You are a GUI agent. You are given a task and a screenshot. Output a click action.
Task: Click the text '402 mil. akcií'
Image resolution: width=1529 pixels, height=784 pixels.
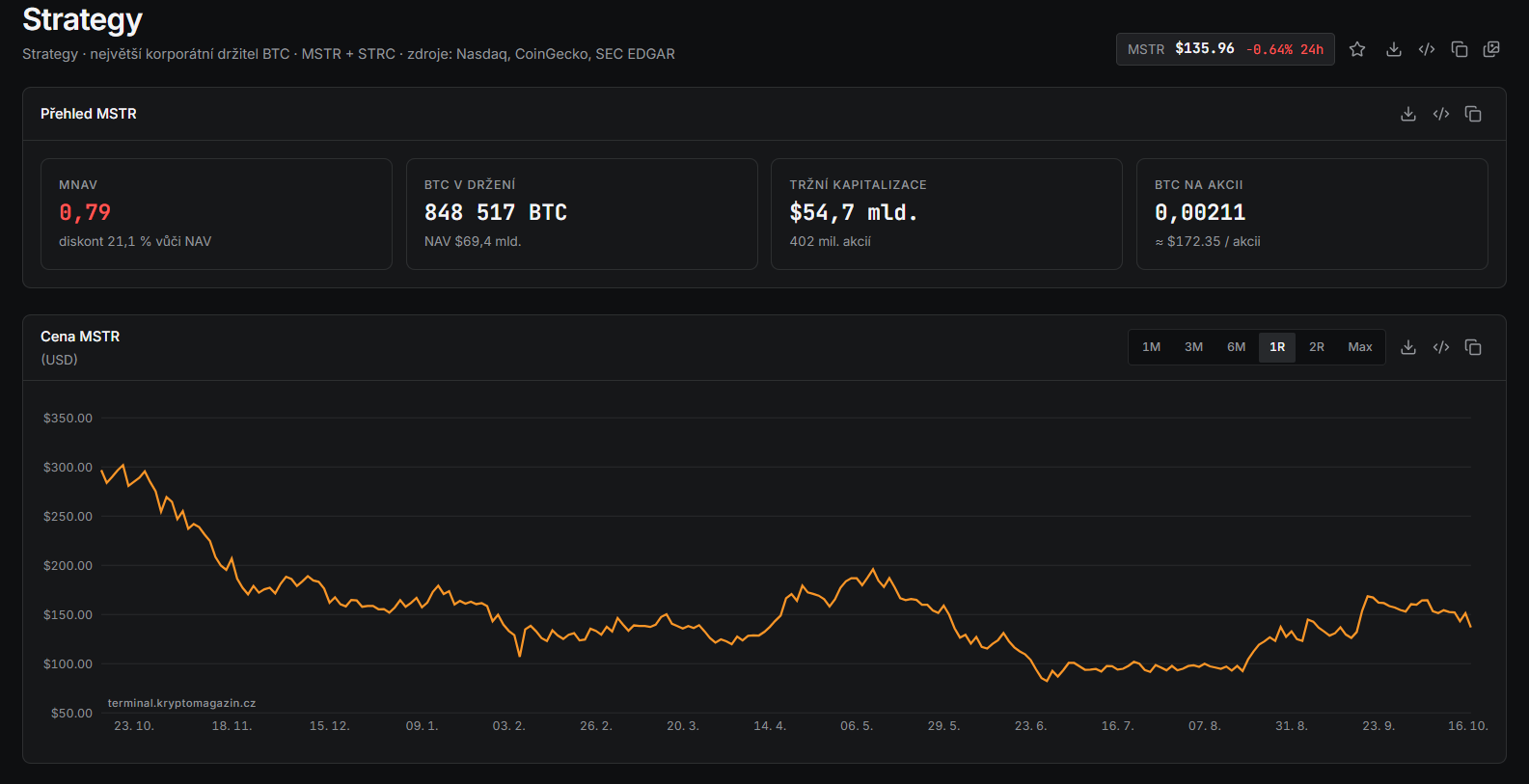click(831, 241)
